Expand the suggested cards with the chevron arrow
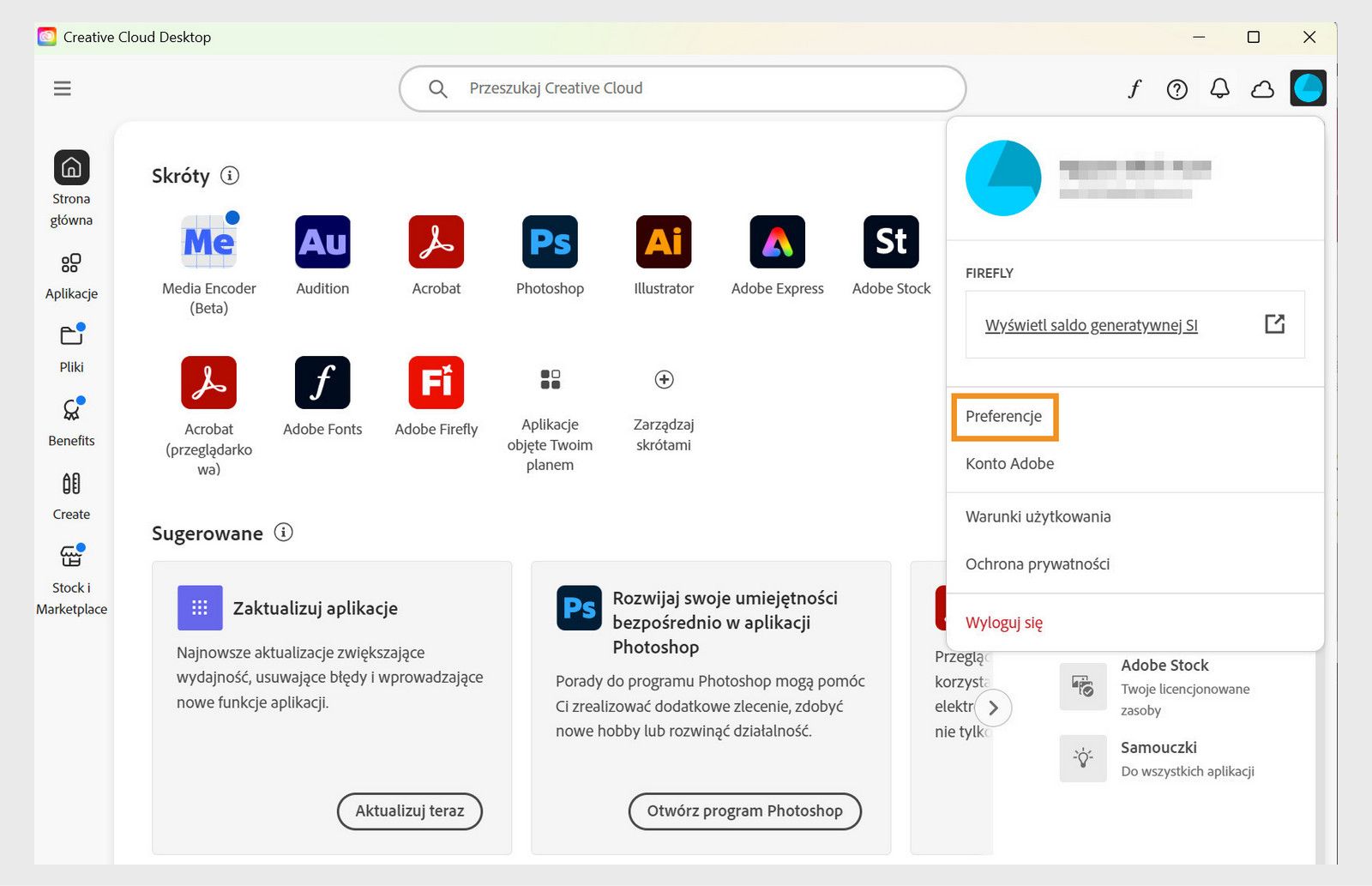Image resolution: width=1372 pixels, height=886 pixels. tap(993, 708)
